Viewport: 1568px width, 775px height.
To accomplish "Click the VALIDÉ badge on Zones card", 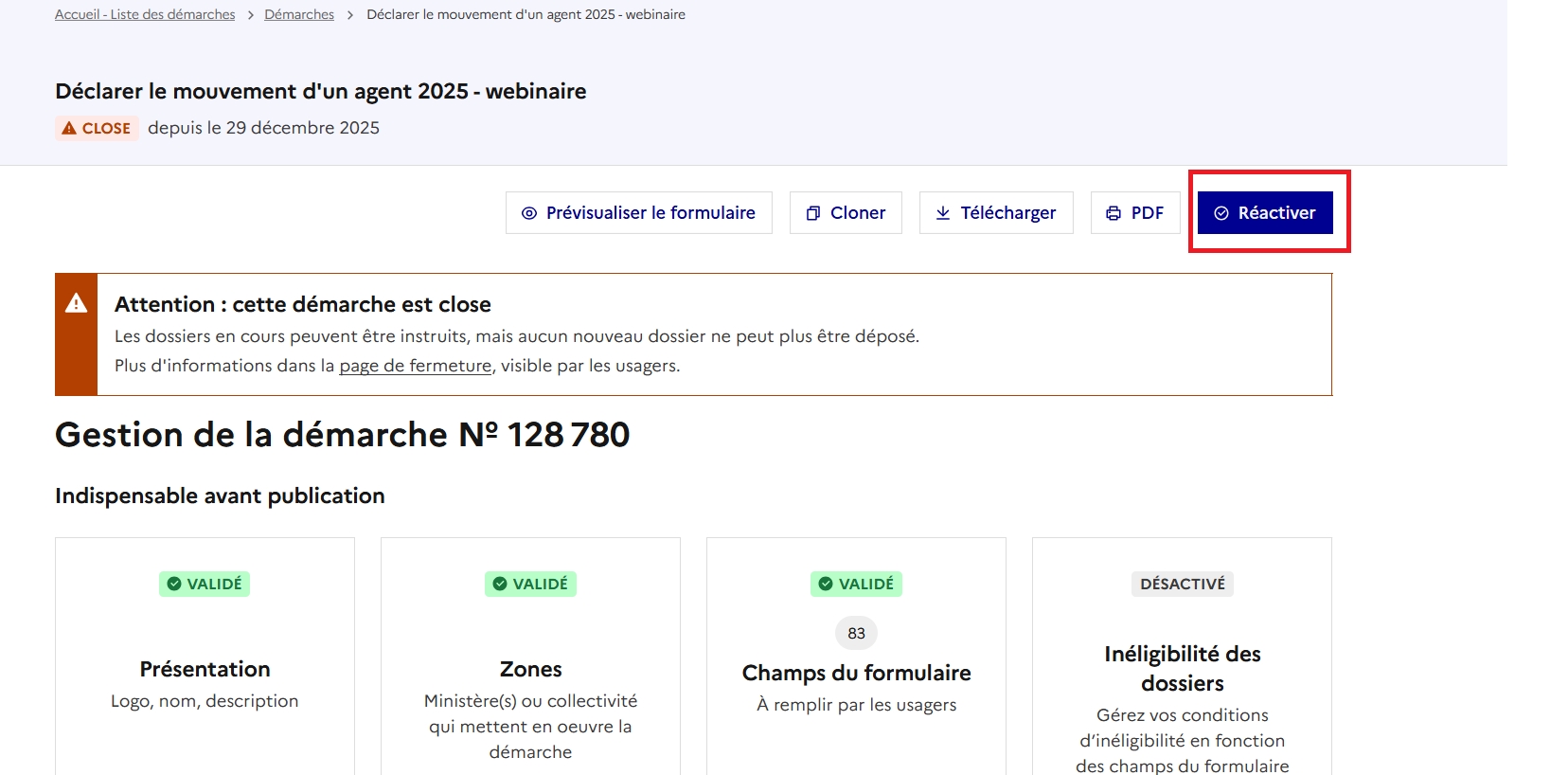I will [x=530, y=584].
